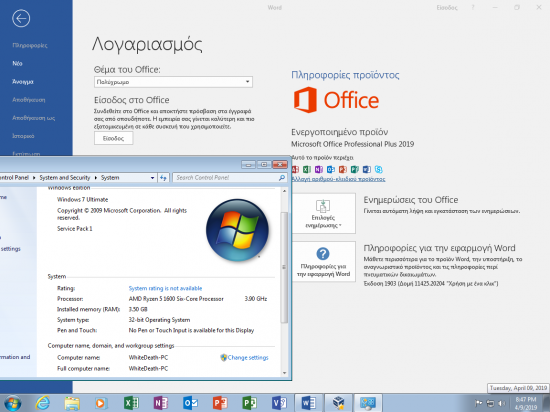The image size is (550, 412).
Task: Click Είσοδος link in Word title bar
Action: [x=447, y=7]
